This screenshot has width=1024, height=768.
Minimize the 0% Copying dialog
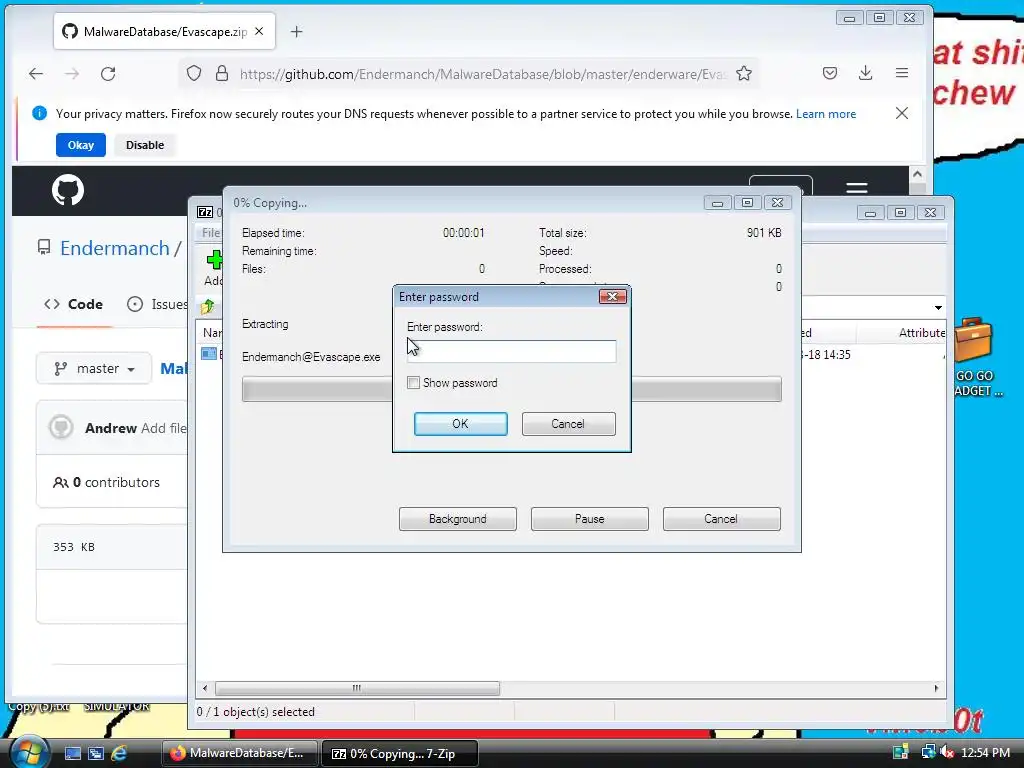(717, 202)
